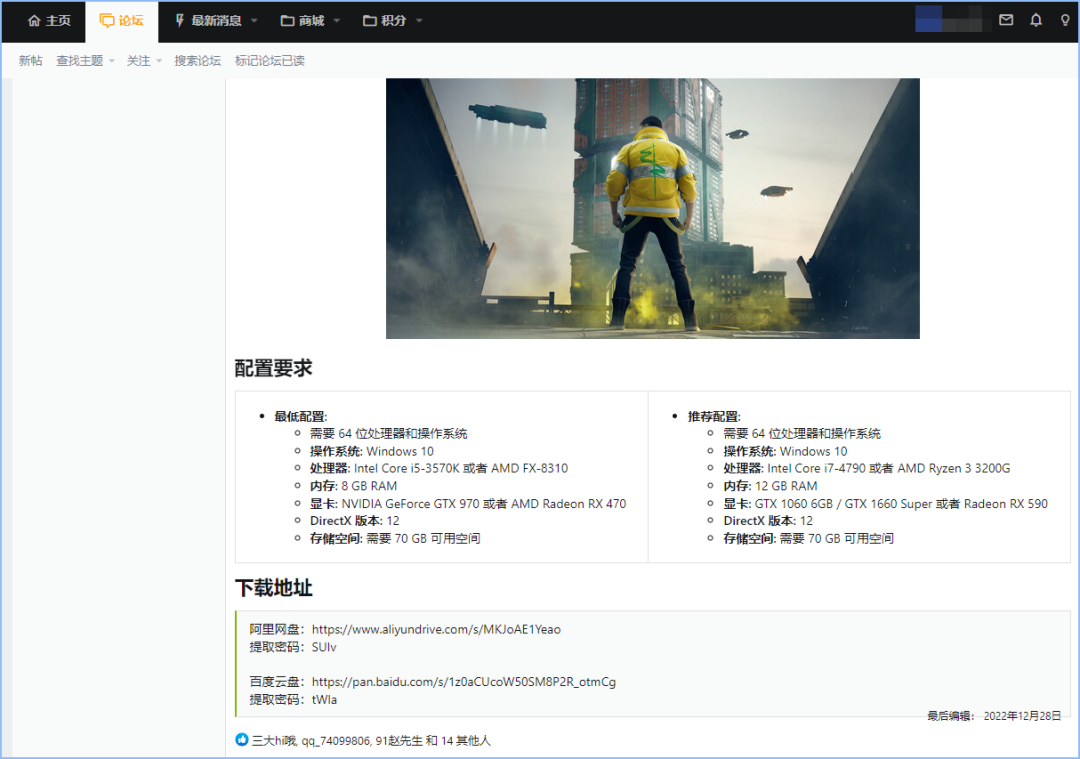Viewport: 1080px width, 759px height.
Task: Expand the 查找主题 dropdown arrow
Action: pyautogui.click(x=112, y=61)
